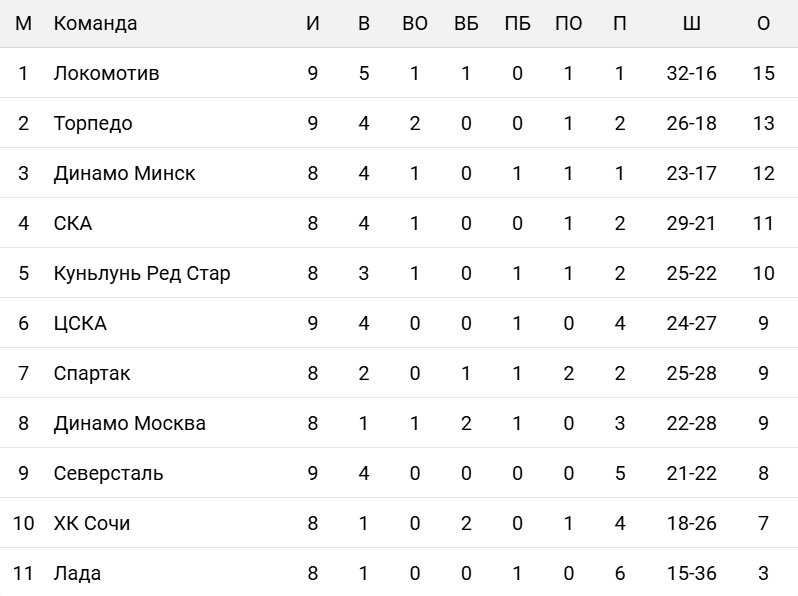Click the ВО column header
Screen dimensions: 798x596
pos(415,23)
